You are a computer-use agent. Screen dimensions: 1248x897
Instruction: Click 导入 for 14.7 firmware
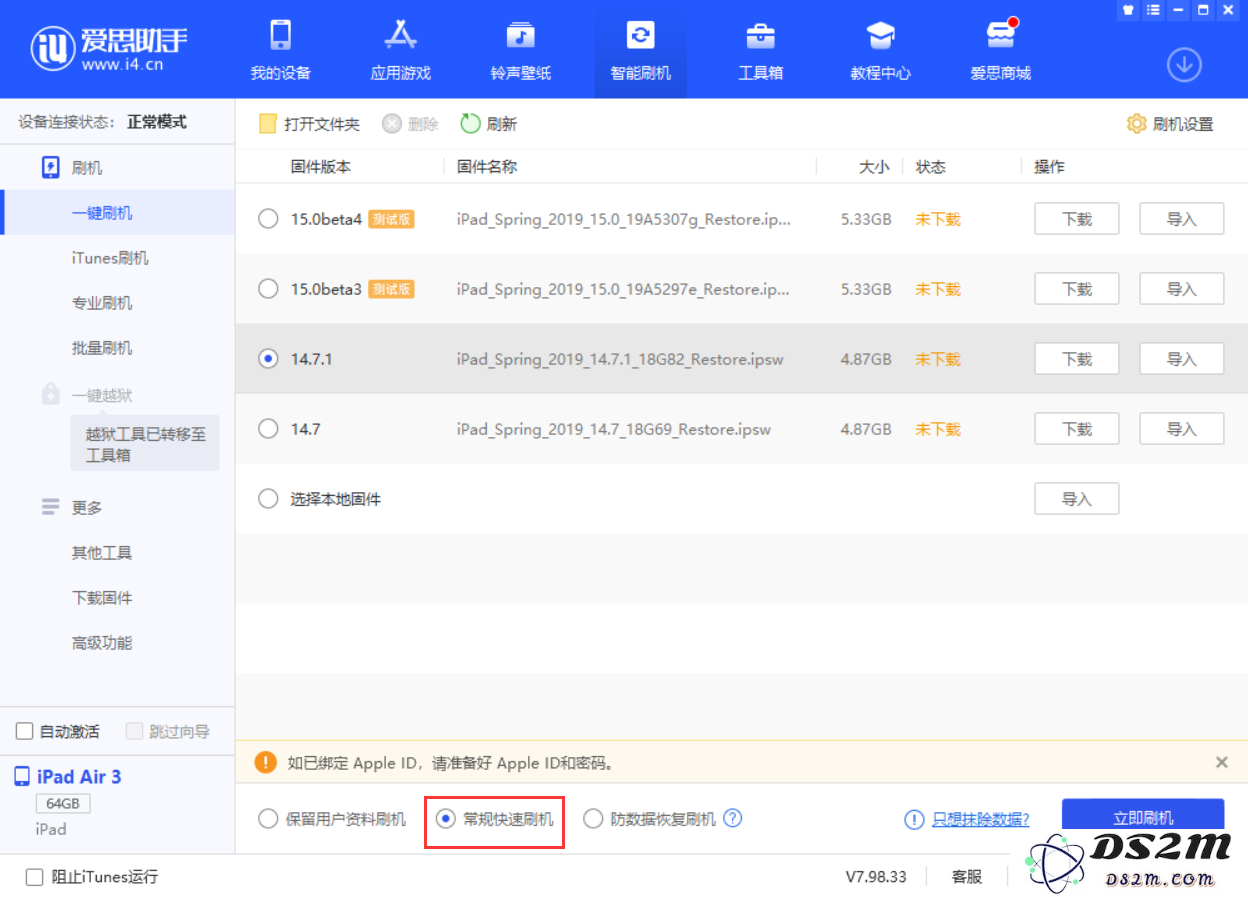[x=1182, y=429]
